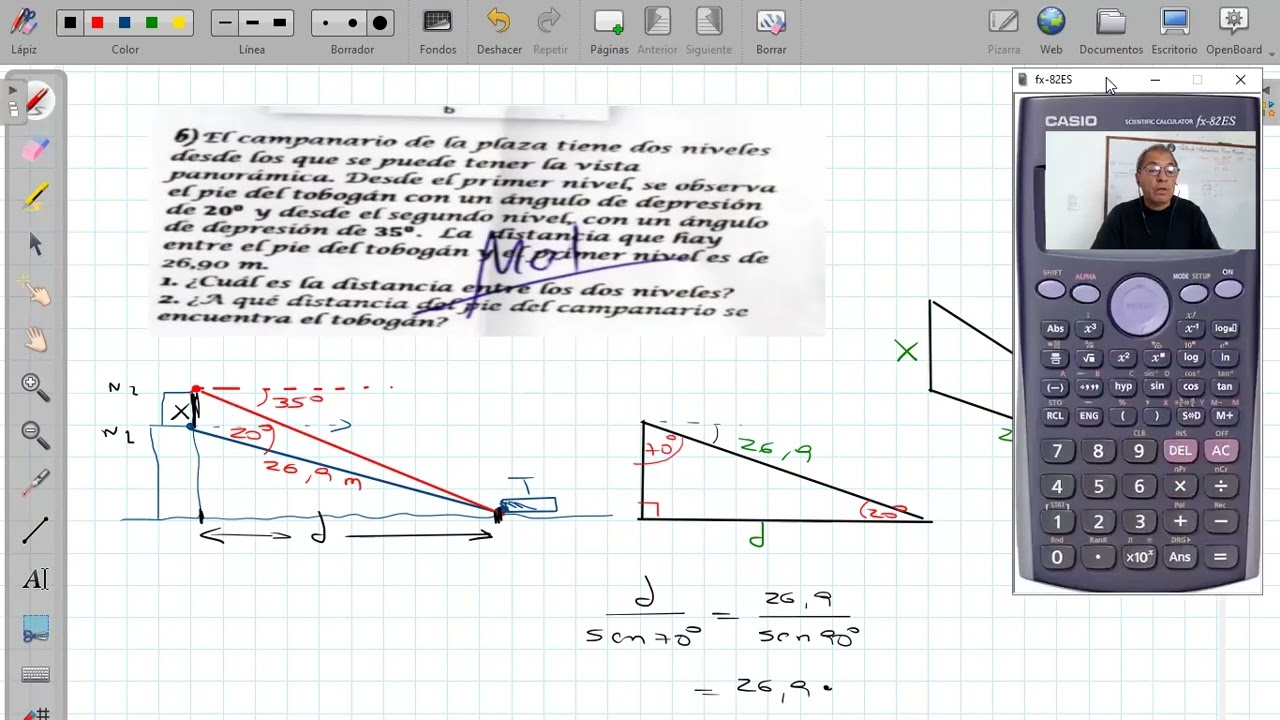Click digit 7 on calculator
This screenshot has width=1280, height=720.
(x=1057, y=451)
